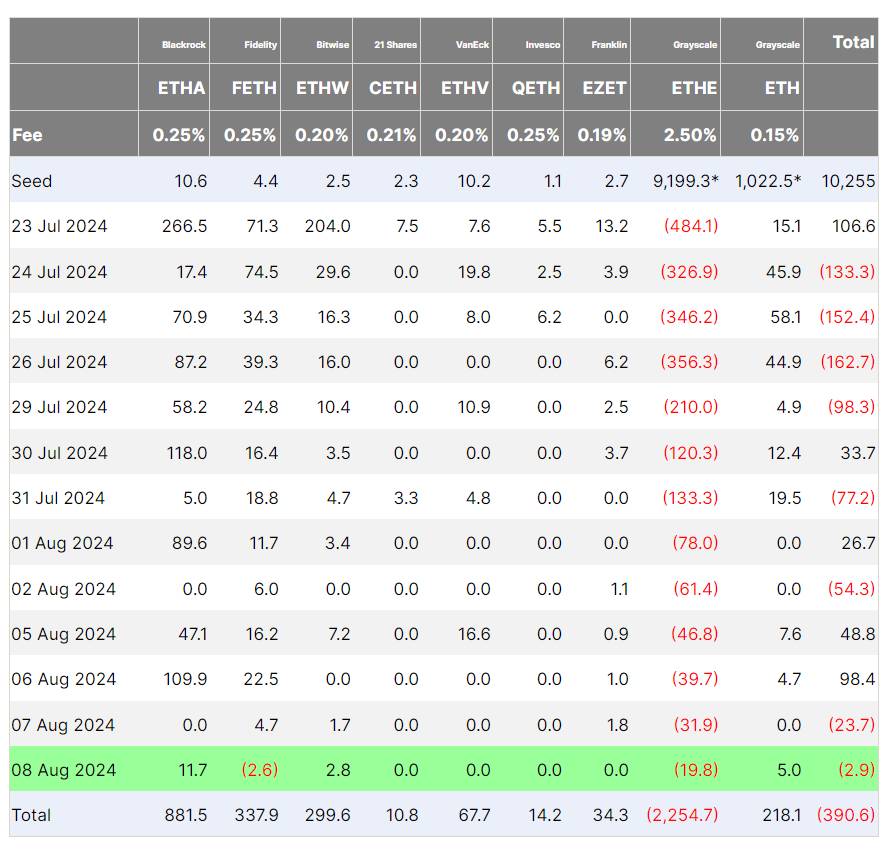The width and height of the screenshot is (891, 852).
Task: Click the 10,255 seed total
Action: point(848,181)
